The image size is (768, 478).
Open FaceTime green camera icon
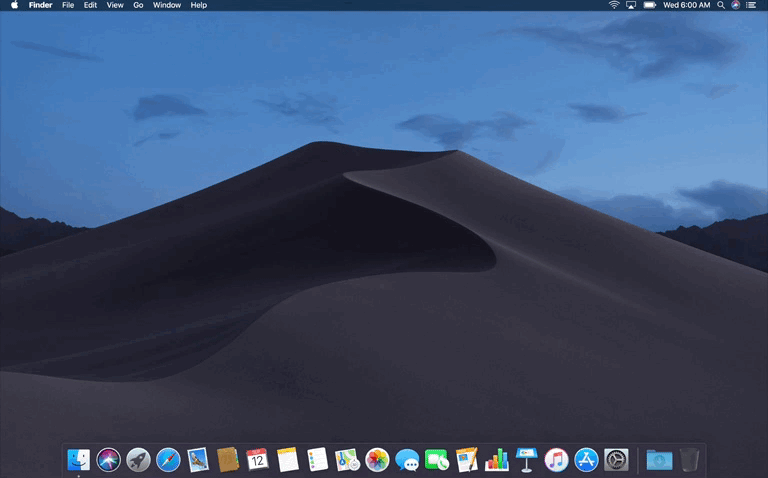pos(437,460)
